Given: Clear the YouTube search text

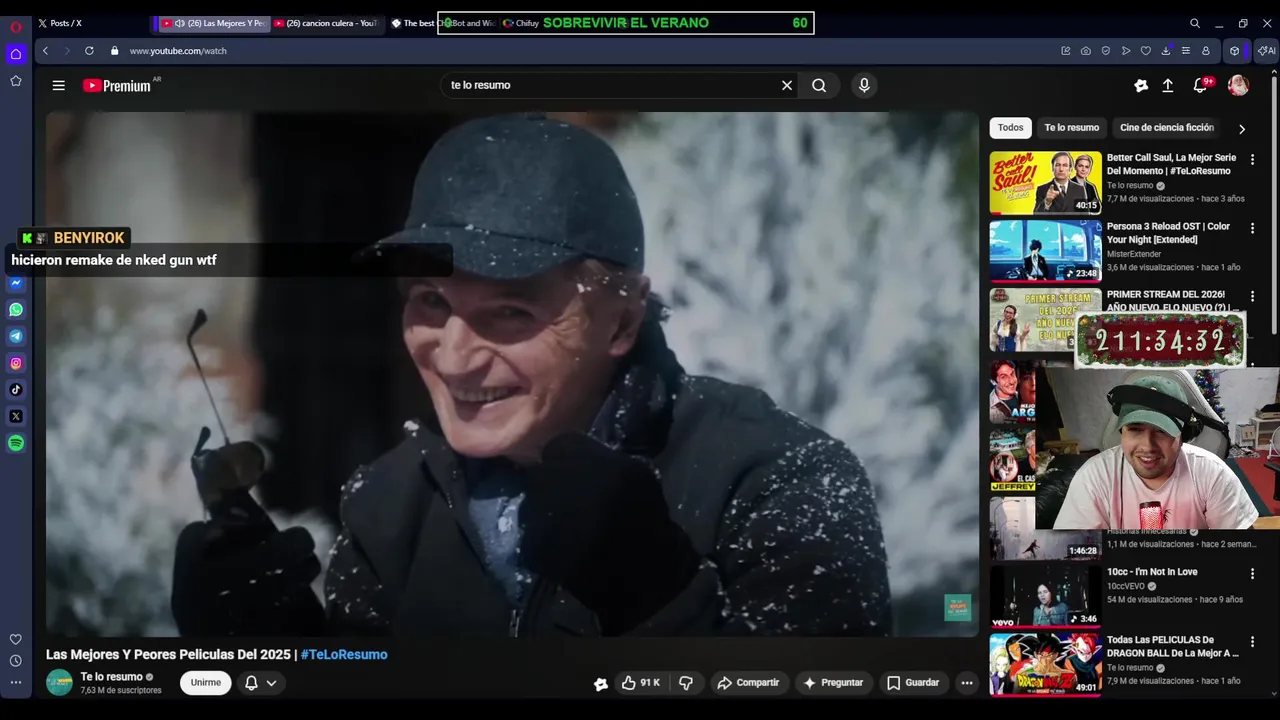Looking at the screenshot, I should [x=787, y=86].
